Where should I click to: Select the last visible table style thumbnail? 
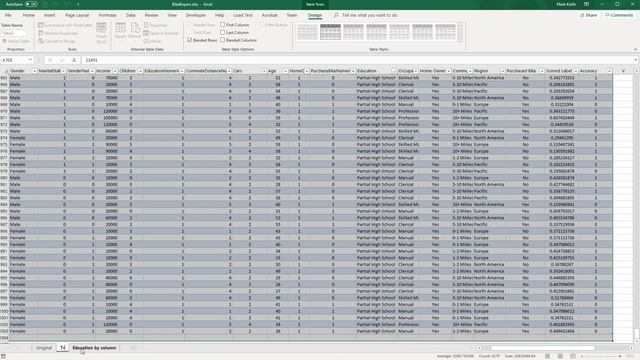[445, 32]
